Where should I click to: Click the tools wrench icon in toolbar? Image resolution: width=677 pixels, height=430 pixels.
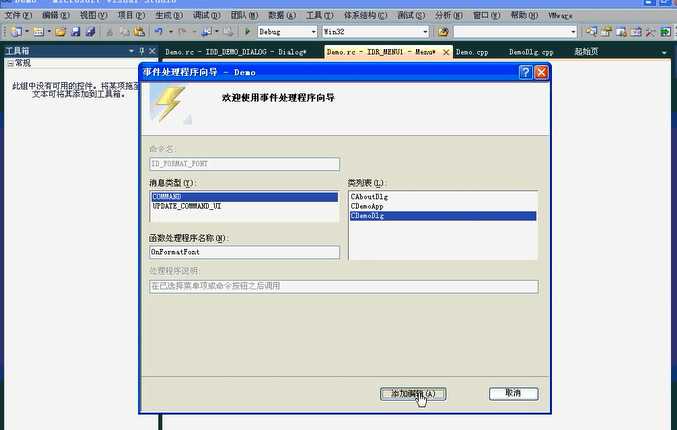[651, 32]
